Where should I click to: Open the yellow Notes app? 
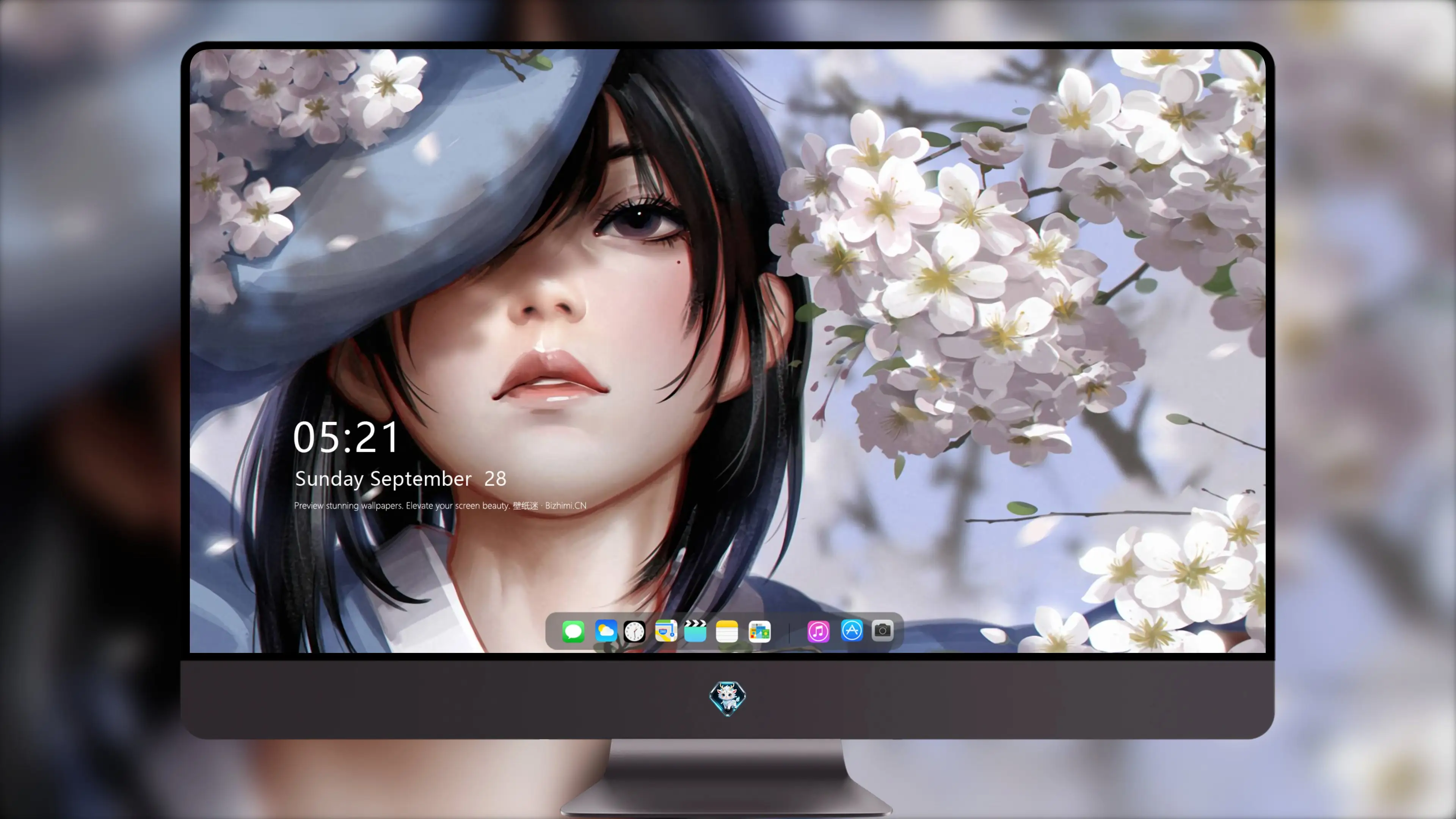pyautogui.click(x=727, y=631)
